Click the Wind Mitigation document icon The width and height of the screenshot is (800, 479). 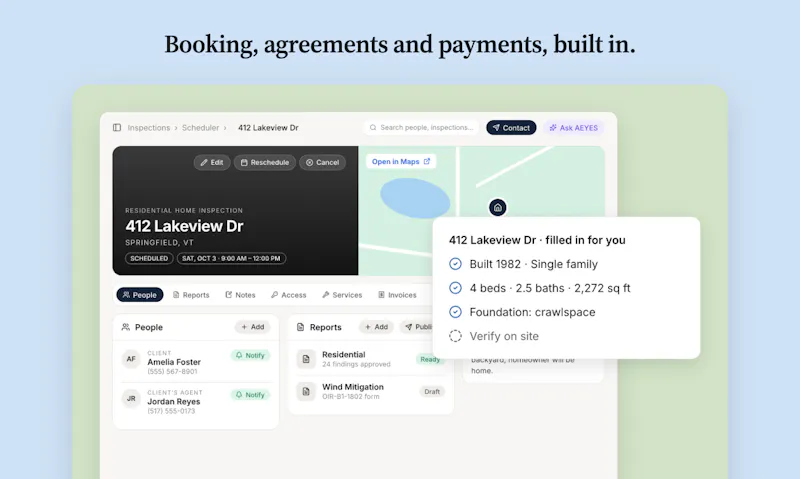click(x=306, y=391)
